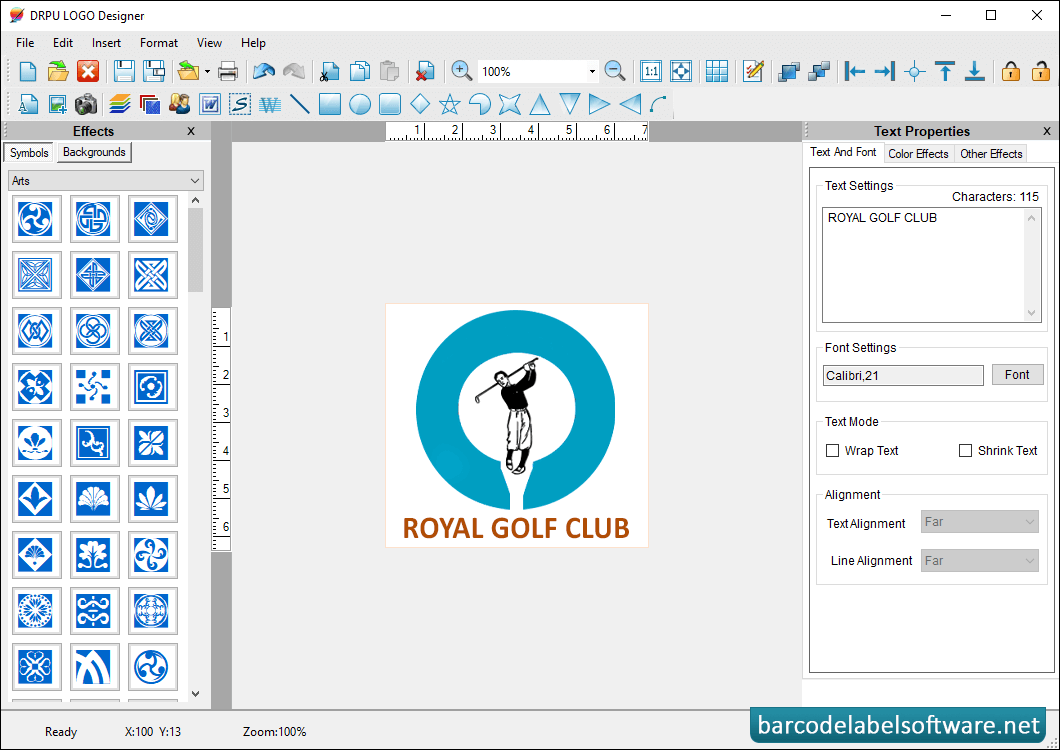
Task: Enable the Wrap Text checkbox
Action: [833, 450]
